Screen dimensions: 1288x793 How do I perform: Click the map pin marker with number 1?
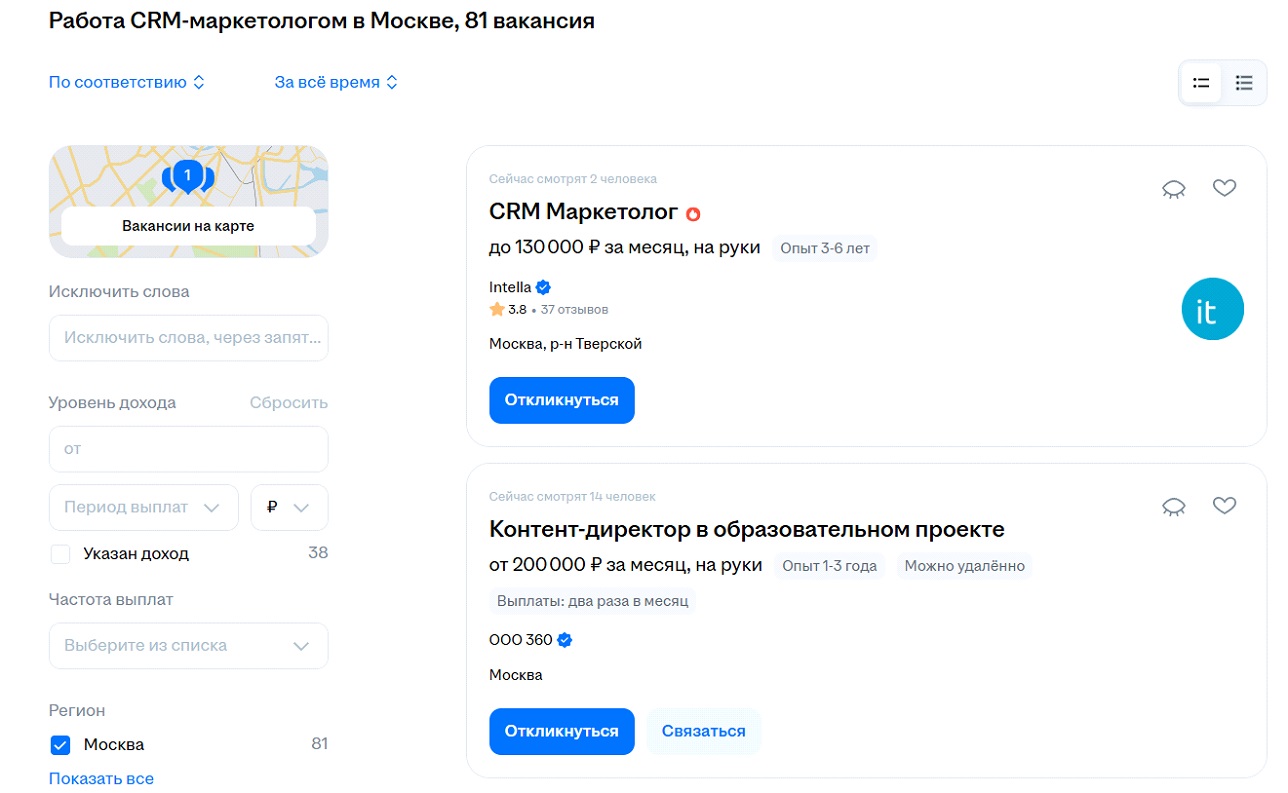187,177
